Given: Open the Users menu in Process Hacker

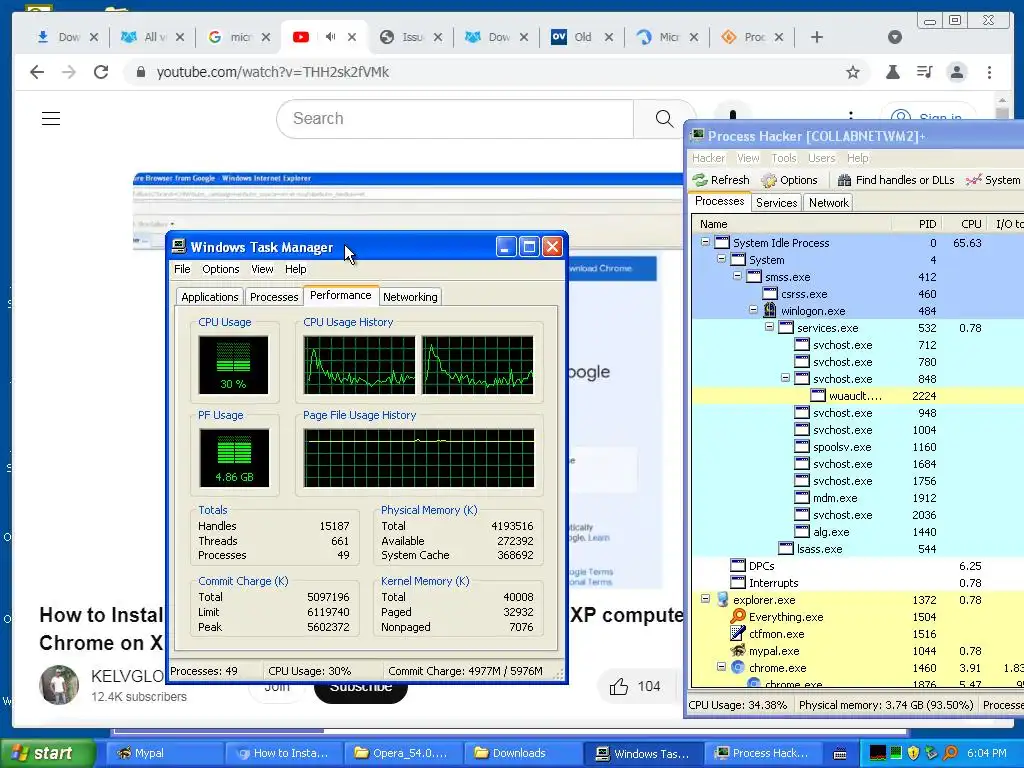Looking at the screenshot, I should tap(821, 158).
